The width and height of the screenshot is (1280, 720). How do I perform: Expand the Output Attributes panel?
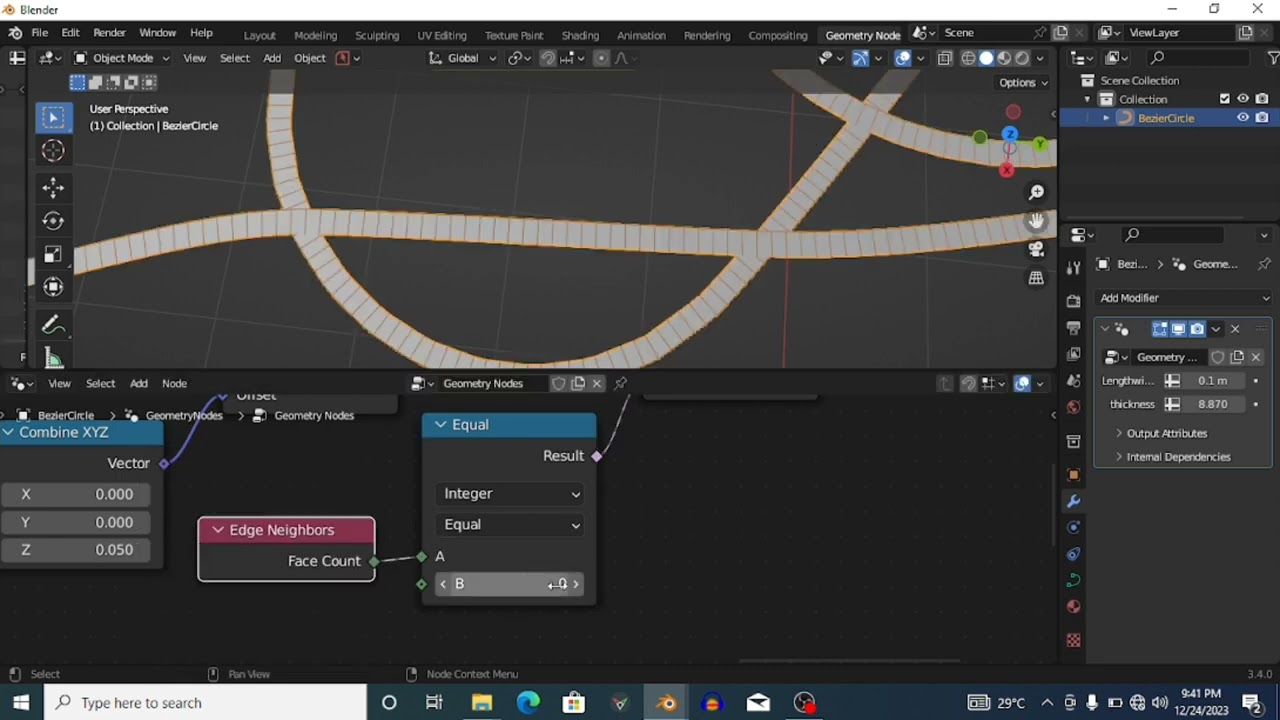coord(1166,434)
